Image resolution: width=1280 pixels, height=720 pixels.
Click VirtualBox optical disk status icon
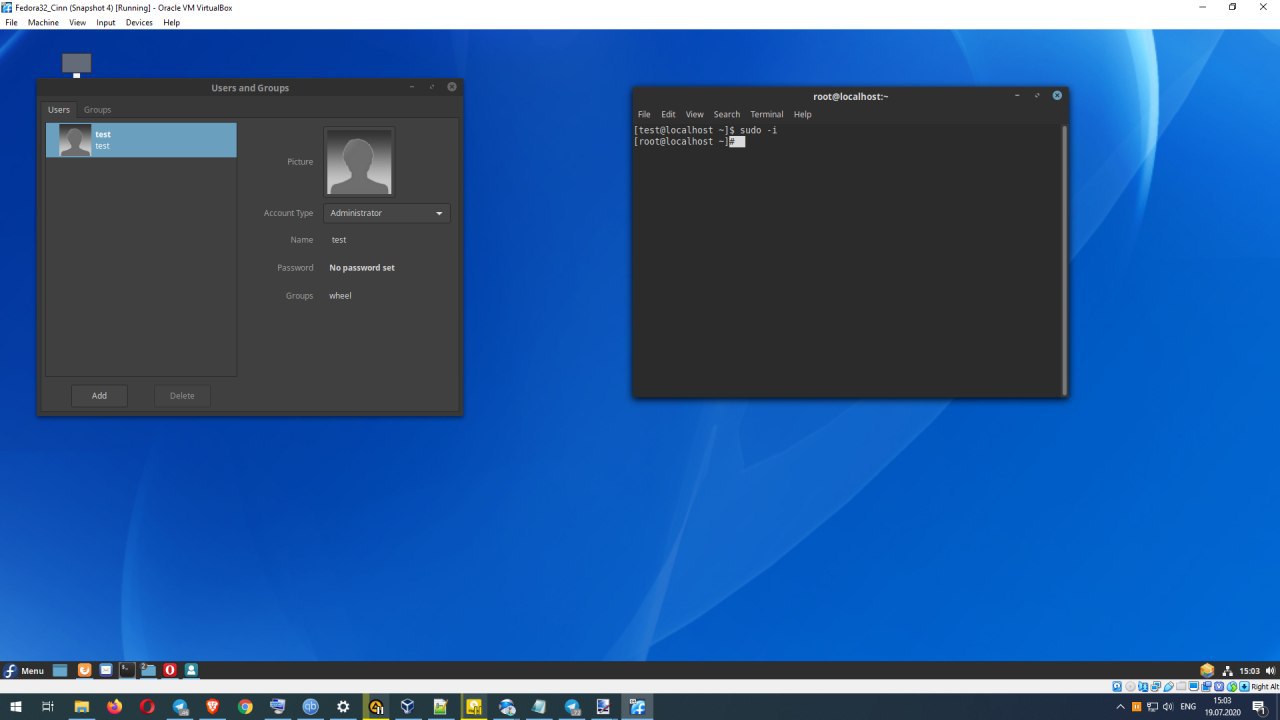[x=1130, y=686]
